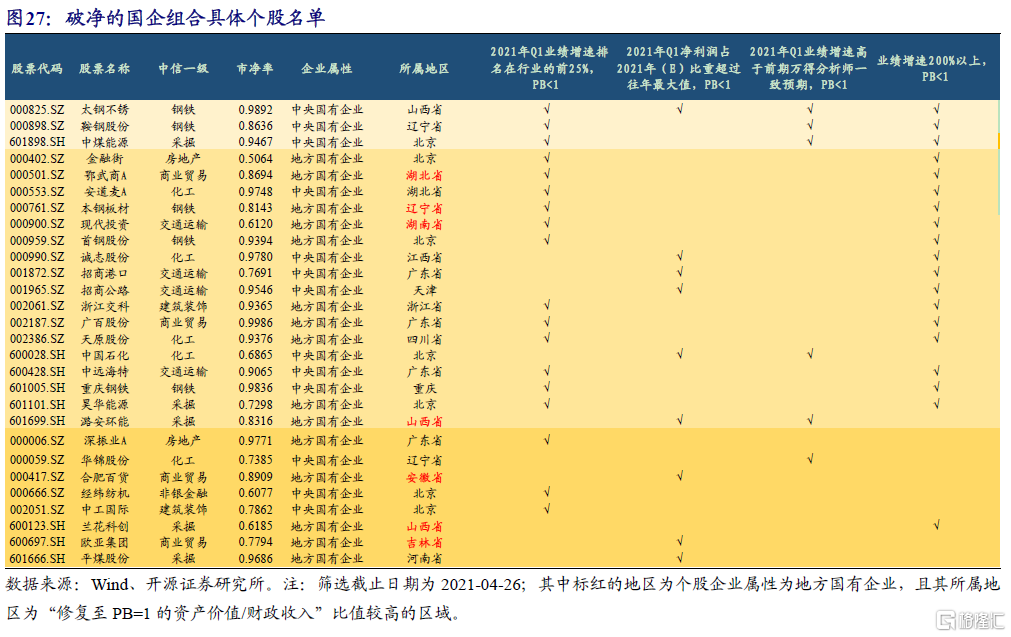This screenshot has width=1011, height=637.
Task: Select PB value 0.5064
Action: pyautogui.click(x=255, y=159)
